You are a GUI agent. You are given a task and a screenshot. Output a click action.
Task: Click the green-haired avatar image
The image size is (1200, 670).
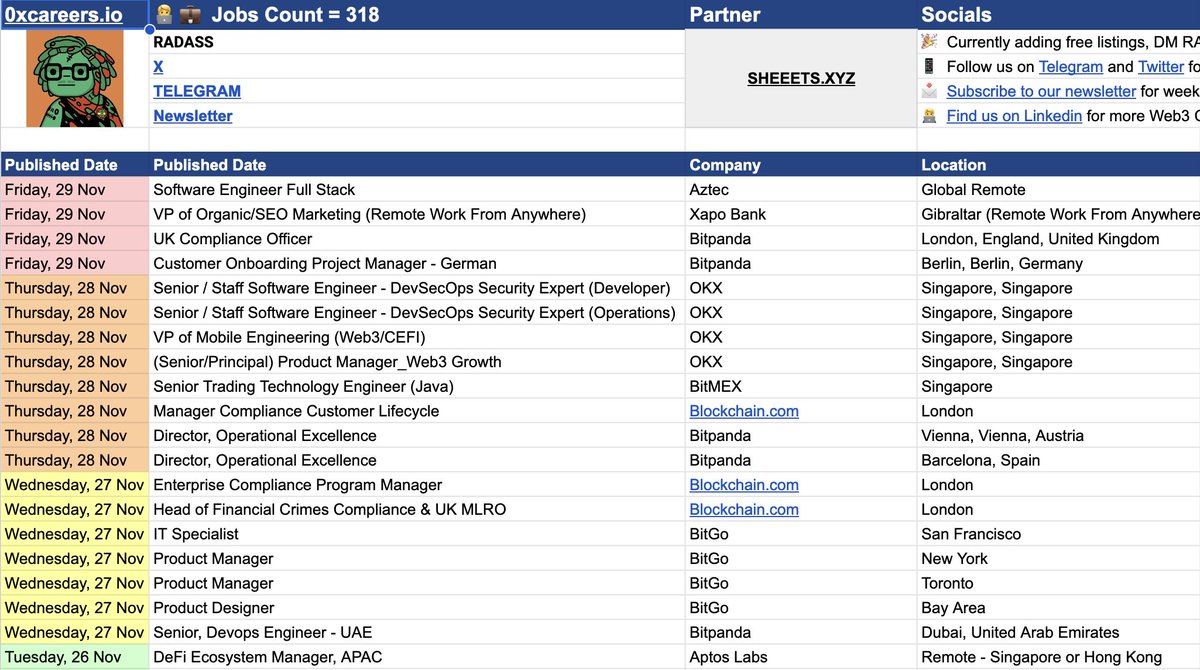click(75, 78)
